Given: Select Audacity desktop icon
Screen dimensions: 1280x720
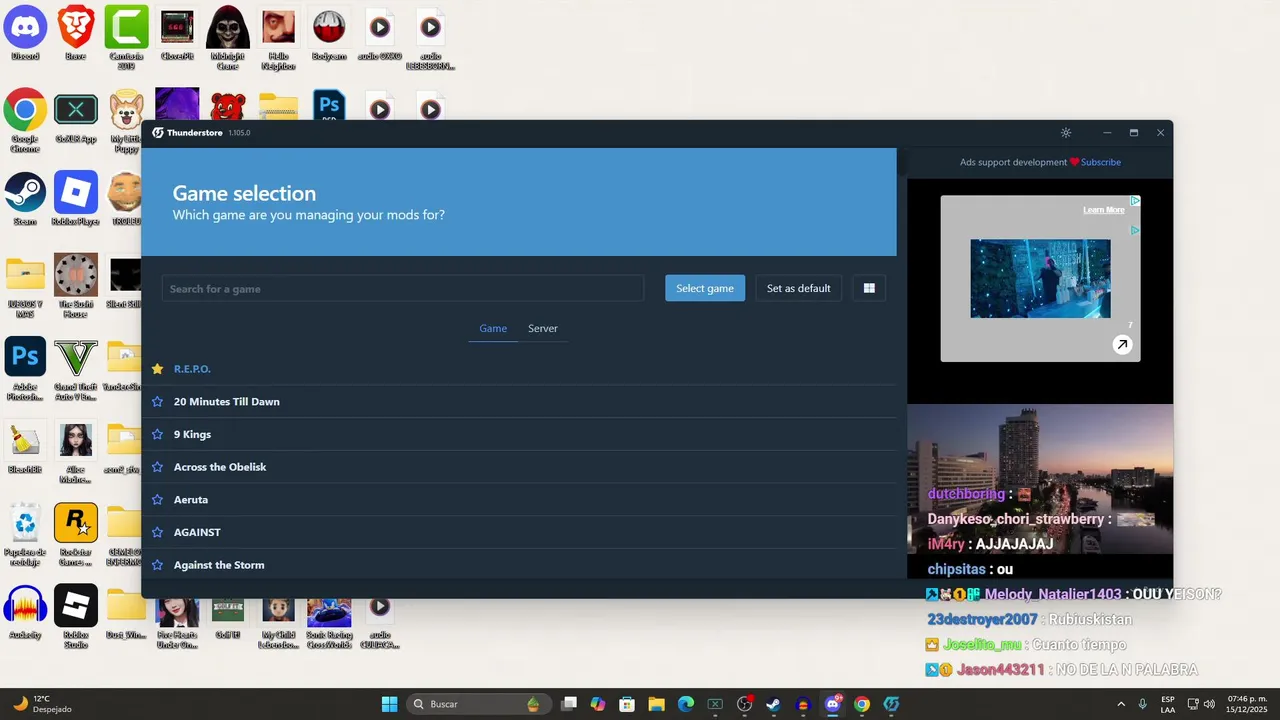Looking at the screenshot, I should [x=25, y=612].
